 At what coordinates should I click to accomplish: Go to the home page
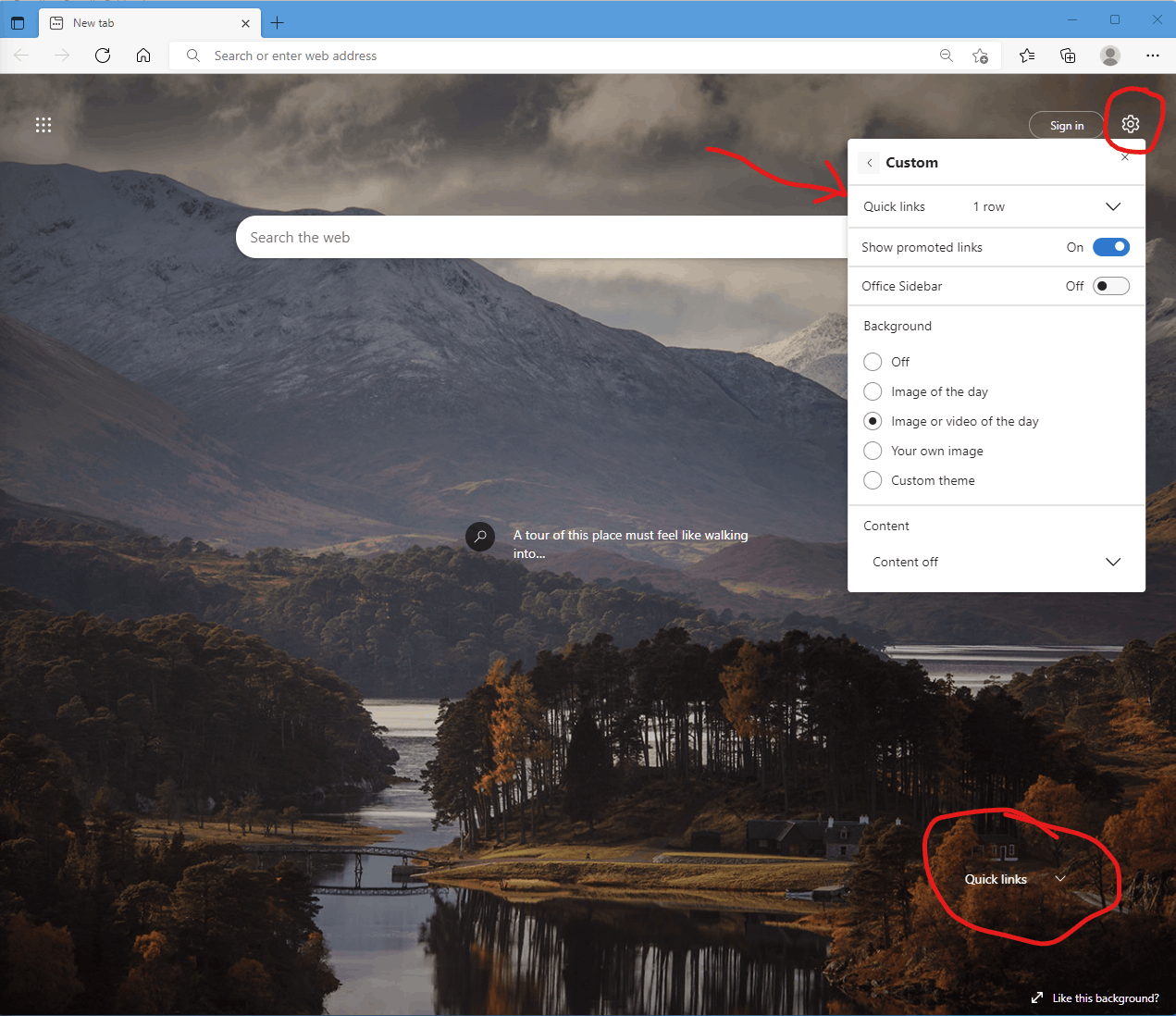143,56
